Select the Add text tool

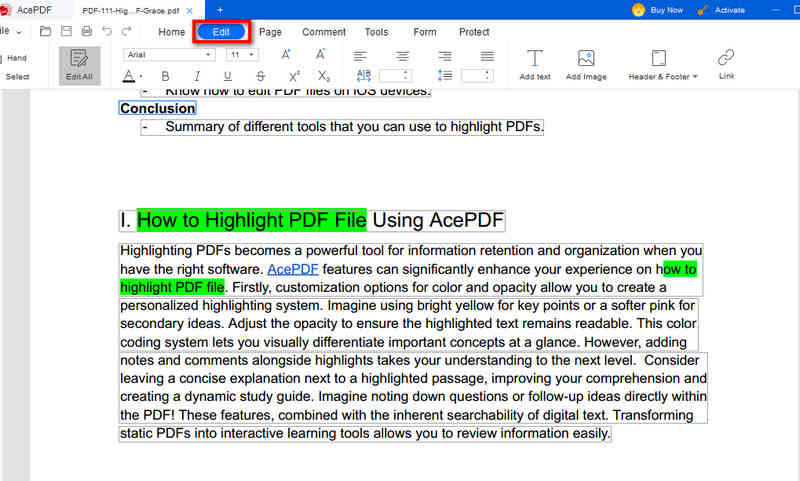pyautogui.click(x=535, y=64)
